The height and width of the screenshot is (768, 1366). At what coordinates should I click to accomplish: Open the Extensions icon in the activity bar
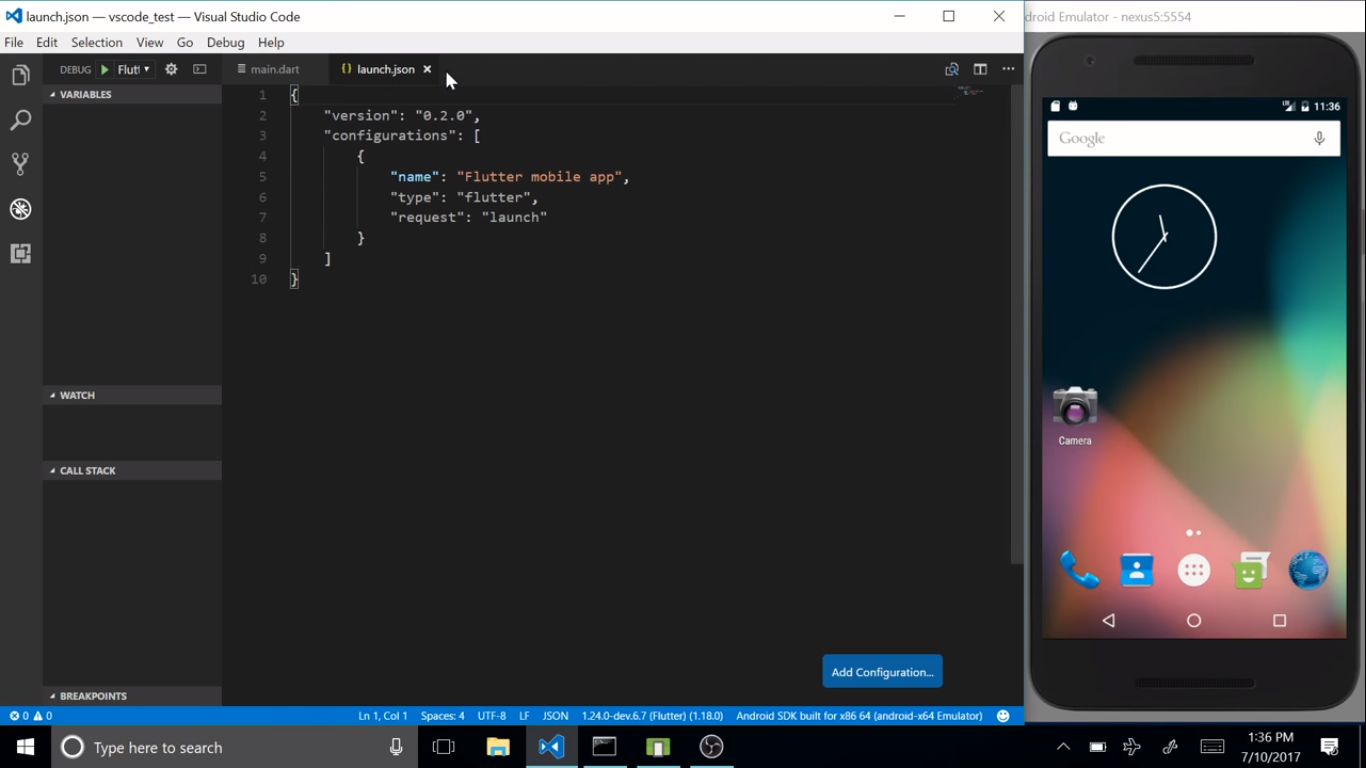tap(20, 253)
